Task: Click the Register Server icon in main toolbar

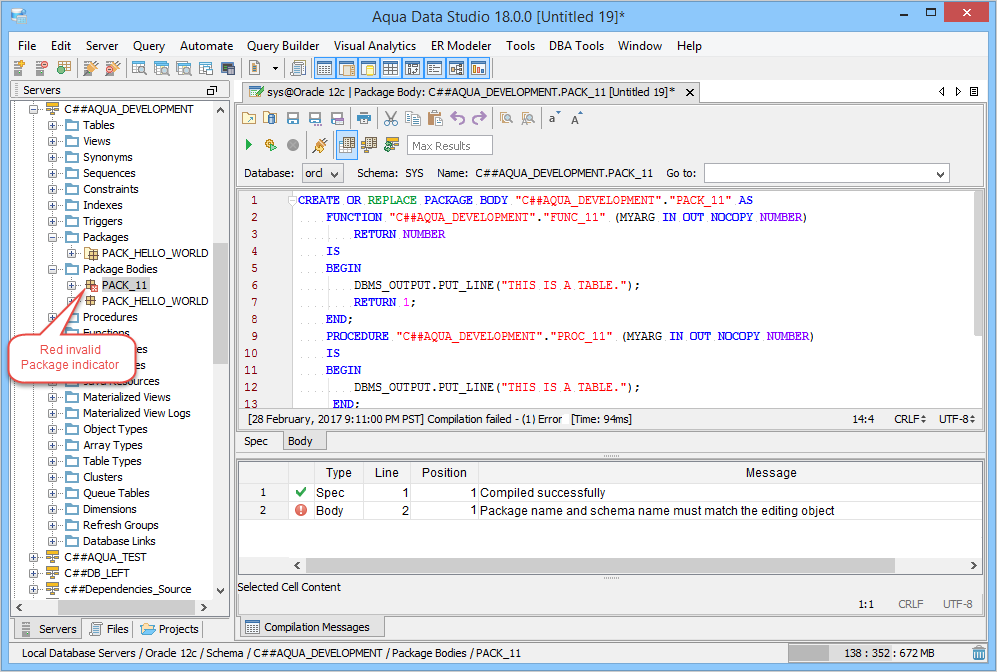Action: point(19,68)
